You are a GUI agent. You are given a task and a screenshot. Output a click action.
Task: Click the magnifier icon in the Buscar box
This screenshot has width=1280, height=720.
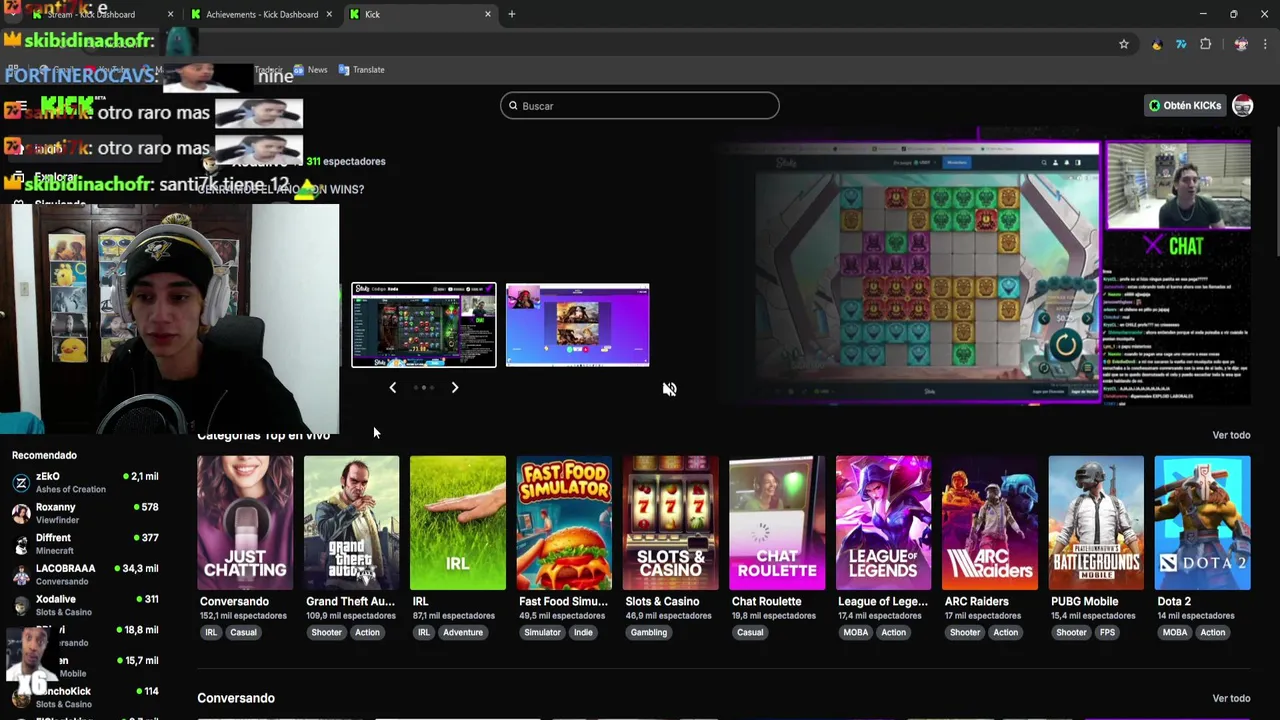[x=513, y=105]
